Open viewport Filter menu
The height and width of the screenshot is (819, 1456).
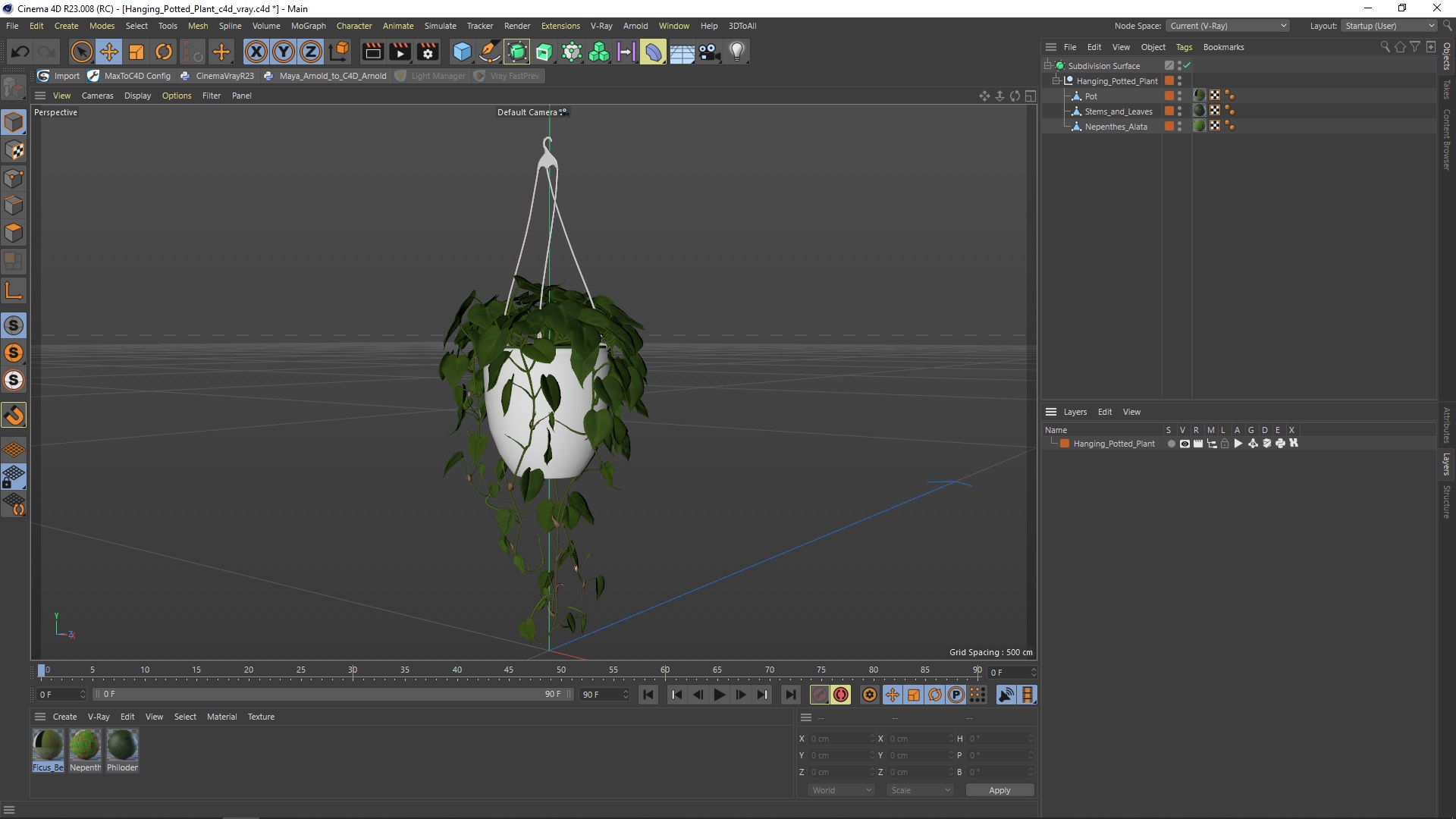pos(212,96)
